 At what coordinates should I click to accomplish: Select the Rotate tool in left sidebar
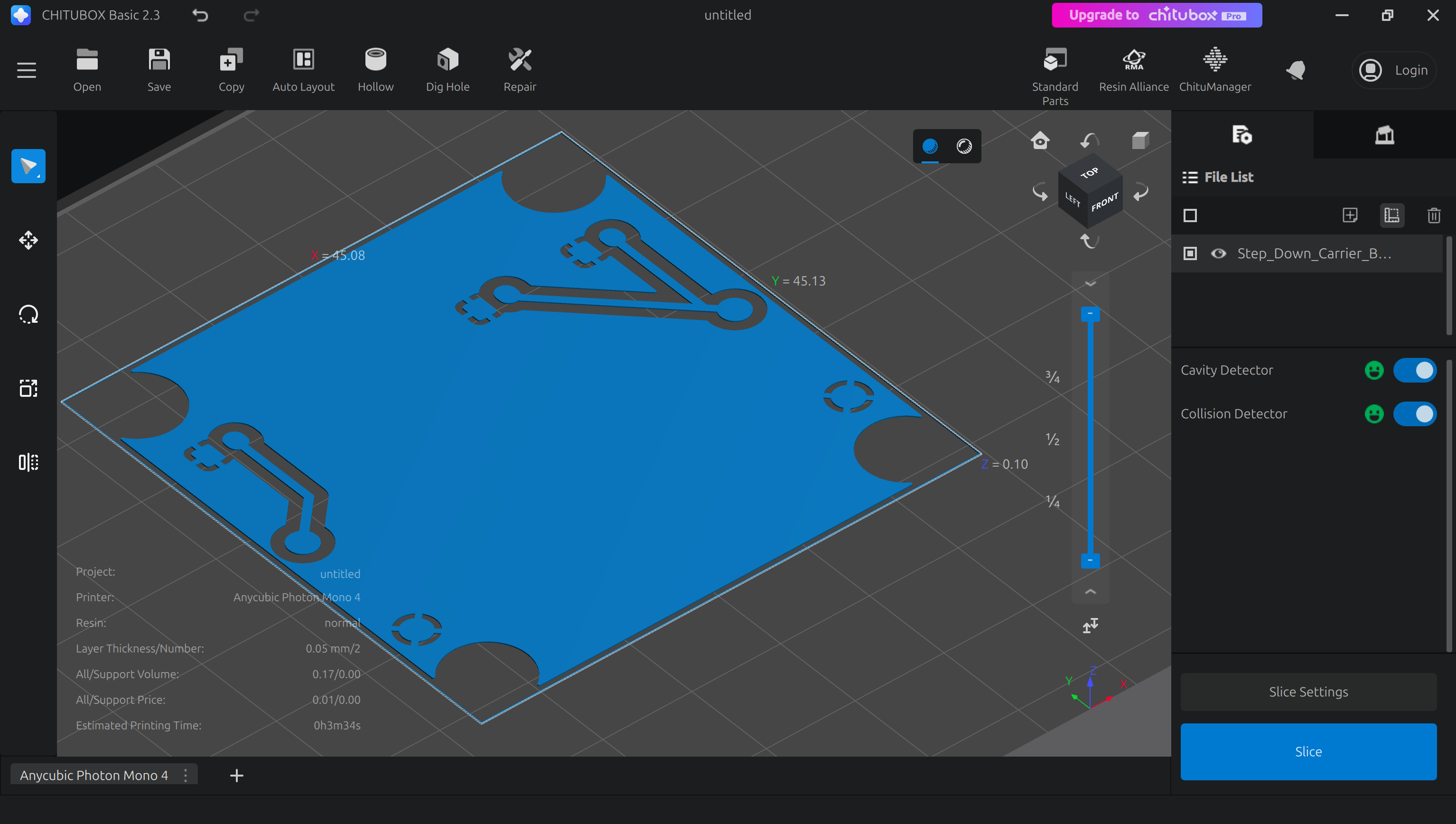pyautogui.click(x=28, y=315)
